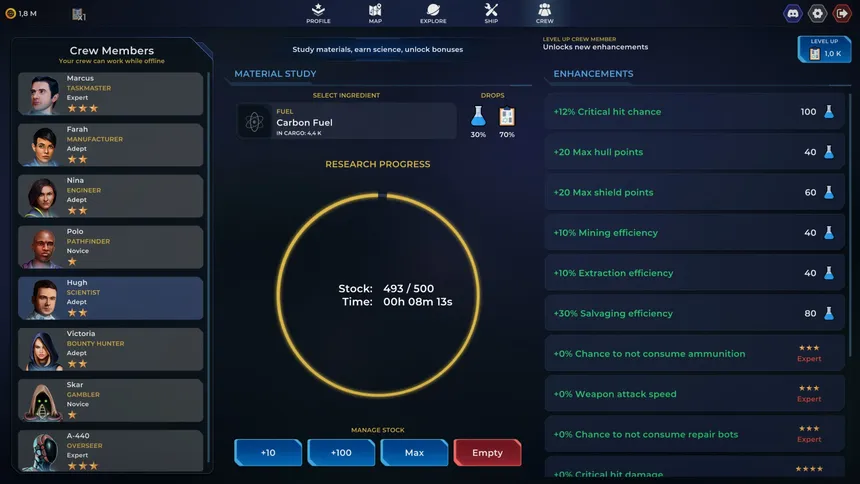Click locked Weapon attack speed enhancement
The width and height of the screenshot is (860, 484).
pyautogui.click(x=694, y=394)
